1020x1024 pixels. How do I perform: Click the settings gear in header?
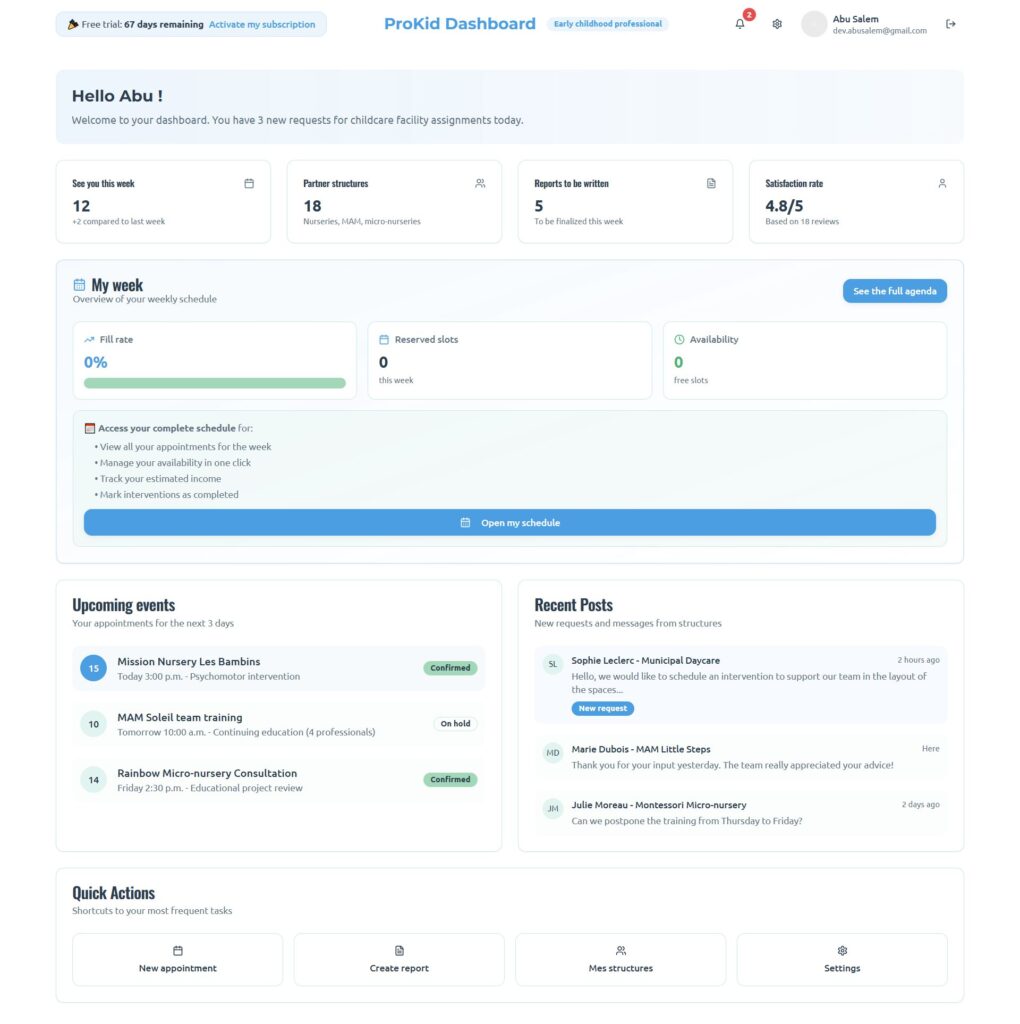tap(777, 24)
